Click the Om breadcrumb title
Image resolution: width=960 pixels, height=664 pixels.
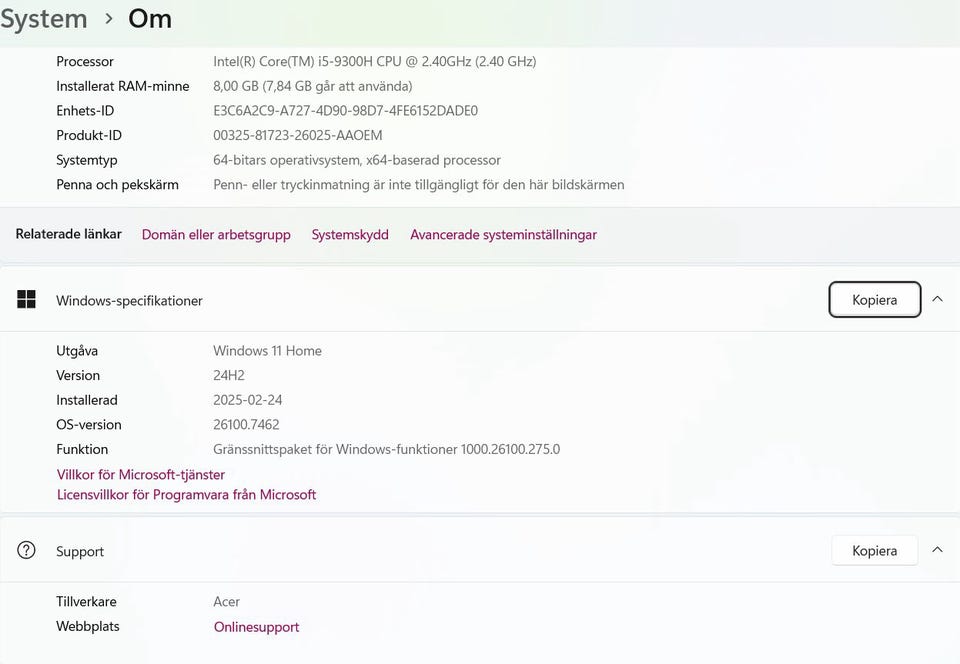click(x=150, y=19)
